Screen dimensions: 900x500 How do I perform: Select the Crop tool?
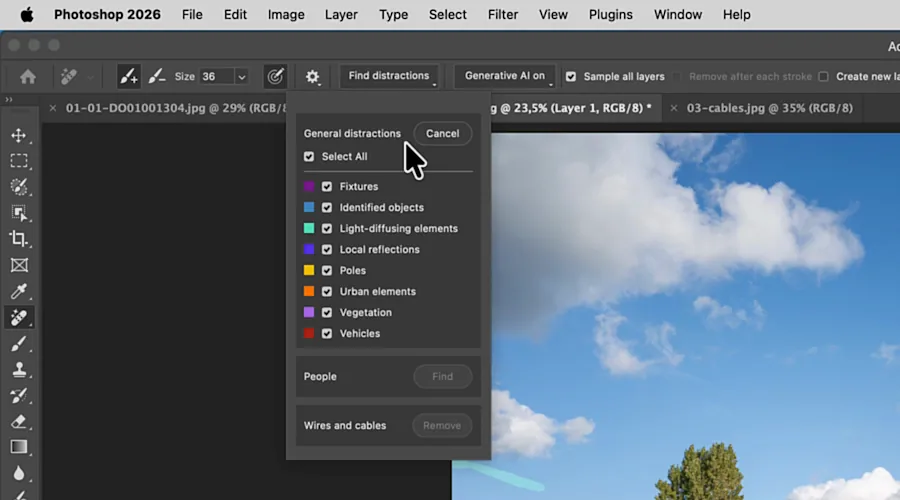click(18, 239)
